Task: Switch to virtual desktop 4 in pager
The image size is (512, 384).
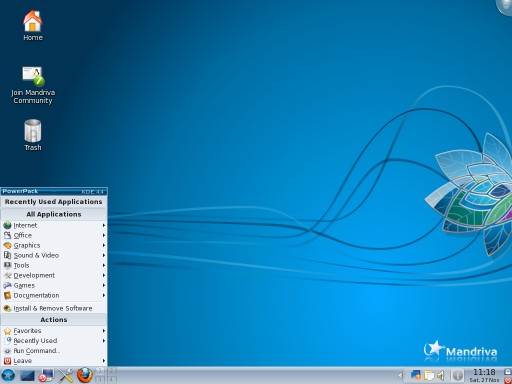Action: (x=112, y=379)
